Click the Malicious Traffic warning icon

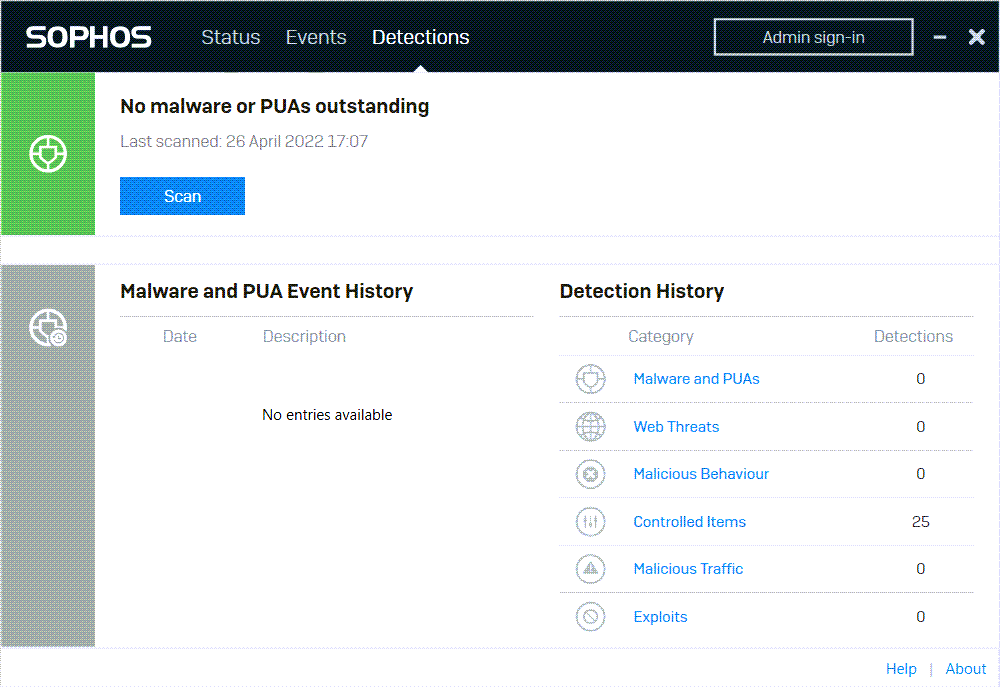591,569
